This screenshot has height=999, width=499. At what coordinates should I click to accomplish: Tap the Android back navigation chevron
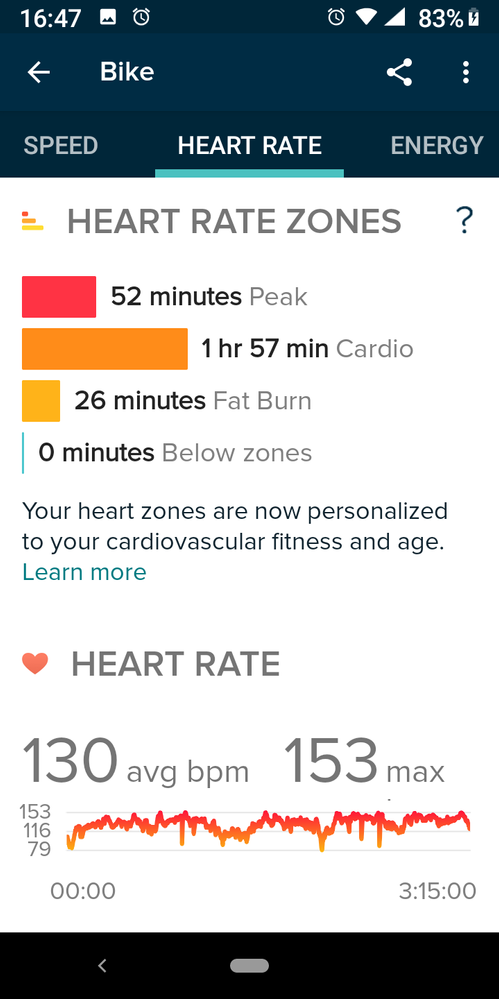(102, 966)
